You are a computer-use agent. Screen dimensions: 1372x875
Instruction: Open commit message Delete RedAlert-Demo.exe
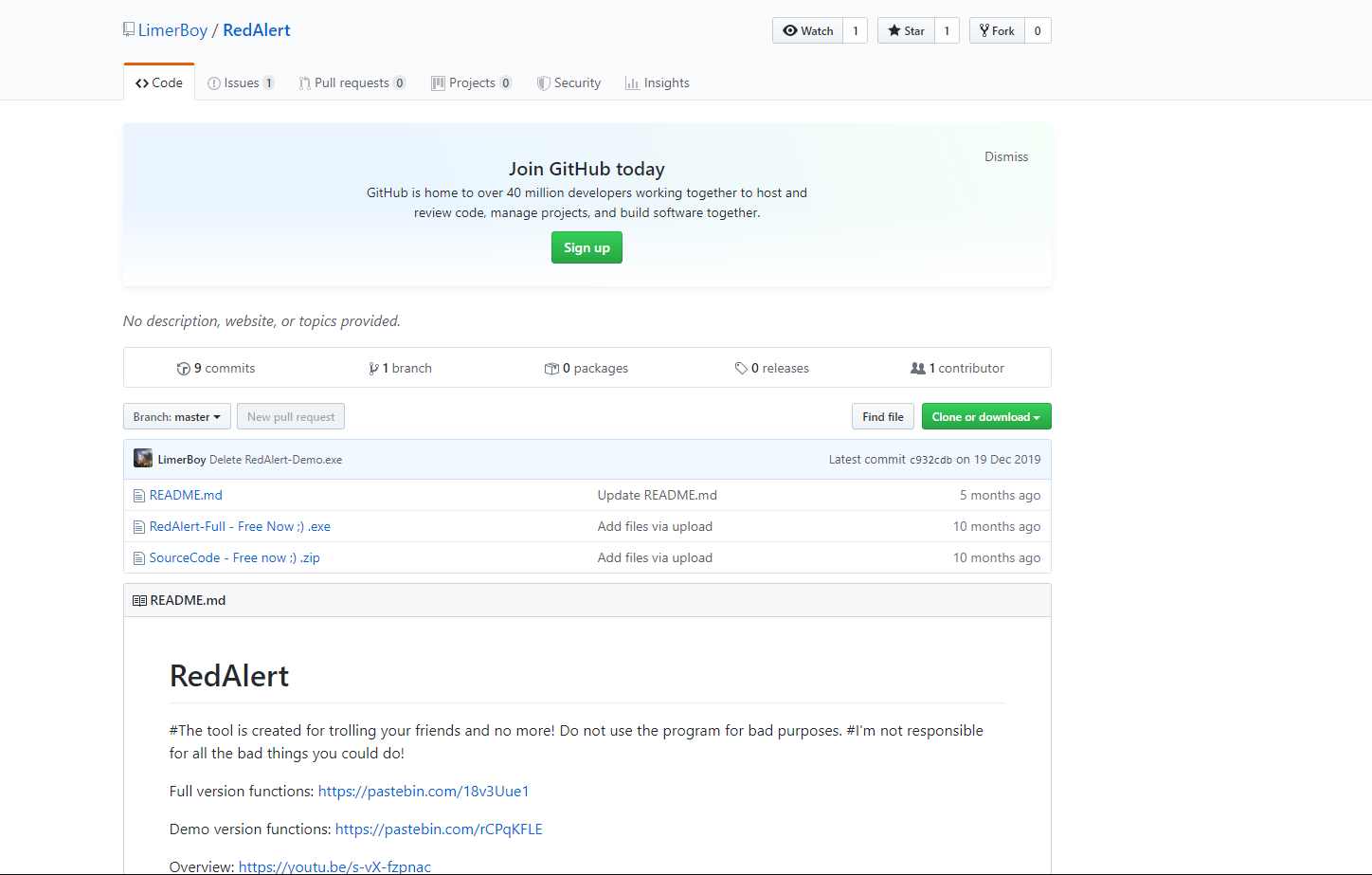coord(276,460)
